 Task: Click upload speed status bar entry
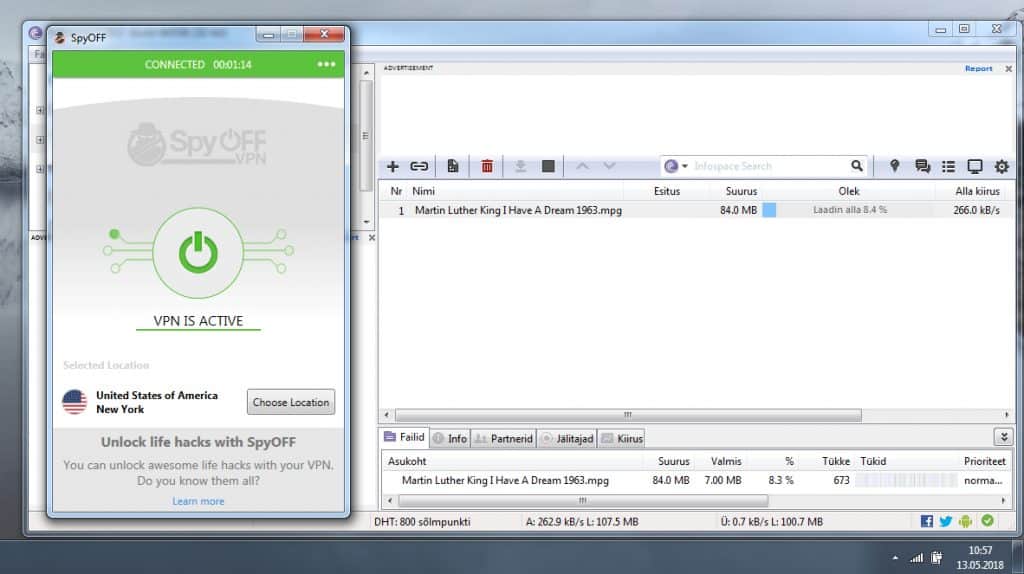coord(771,522)
